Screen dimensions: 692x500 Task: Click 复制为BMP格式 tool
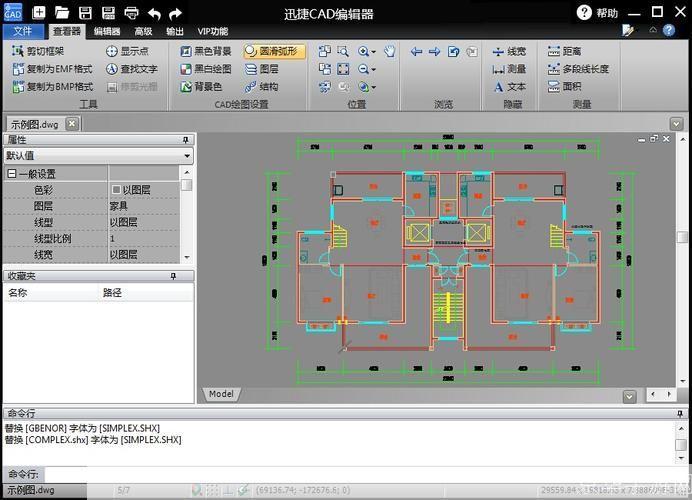point(53,86)
